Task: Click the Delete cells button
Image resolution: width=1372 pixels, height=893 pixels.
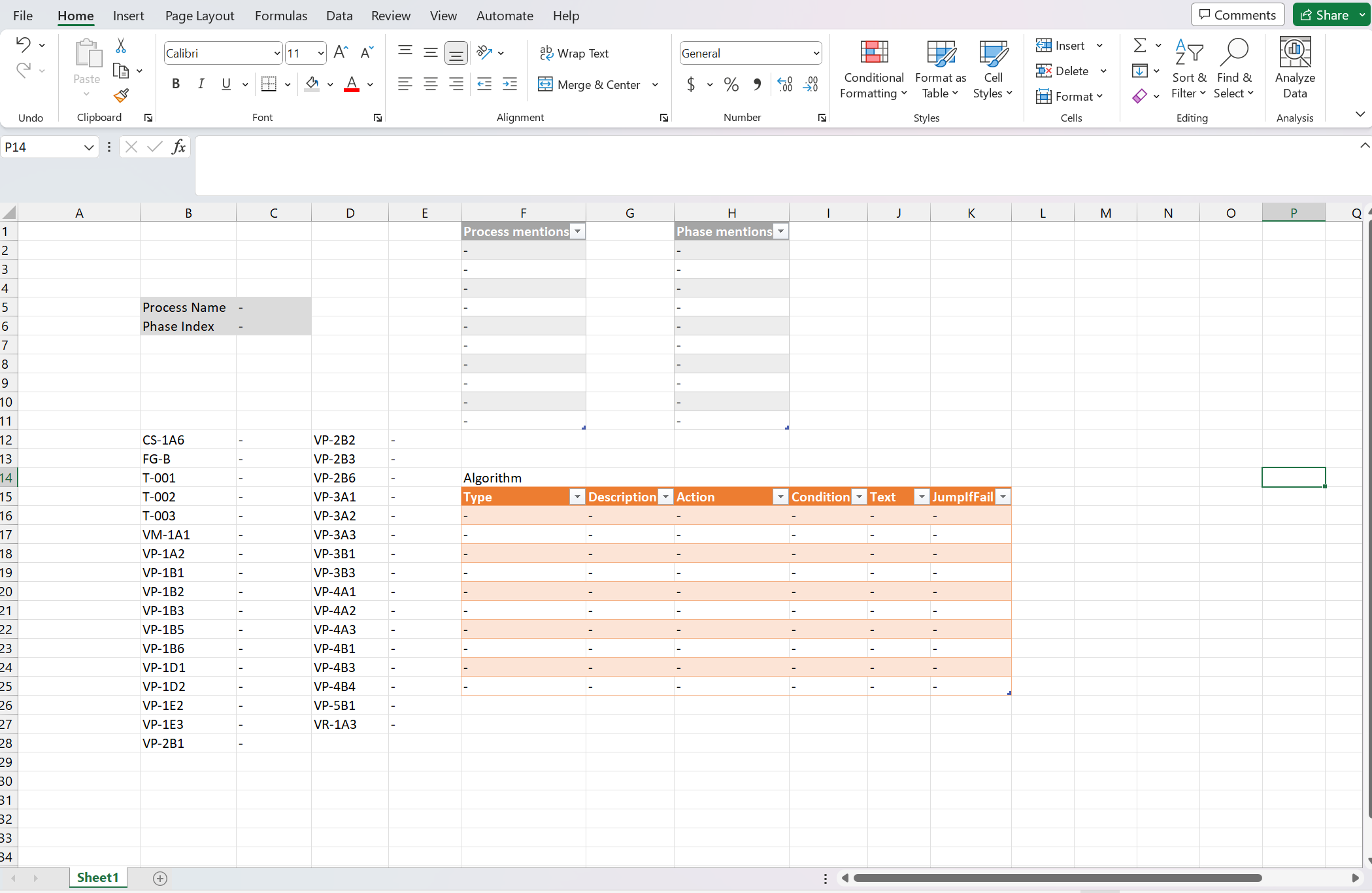Action: [1062, 71]
